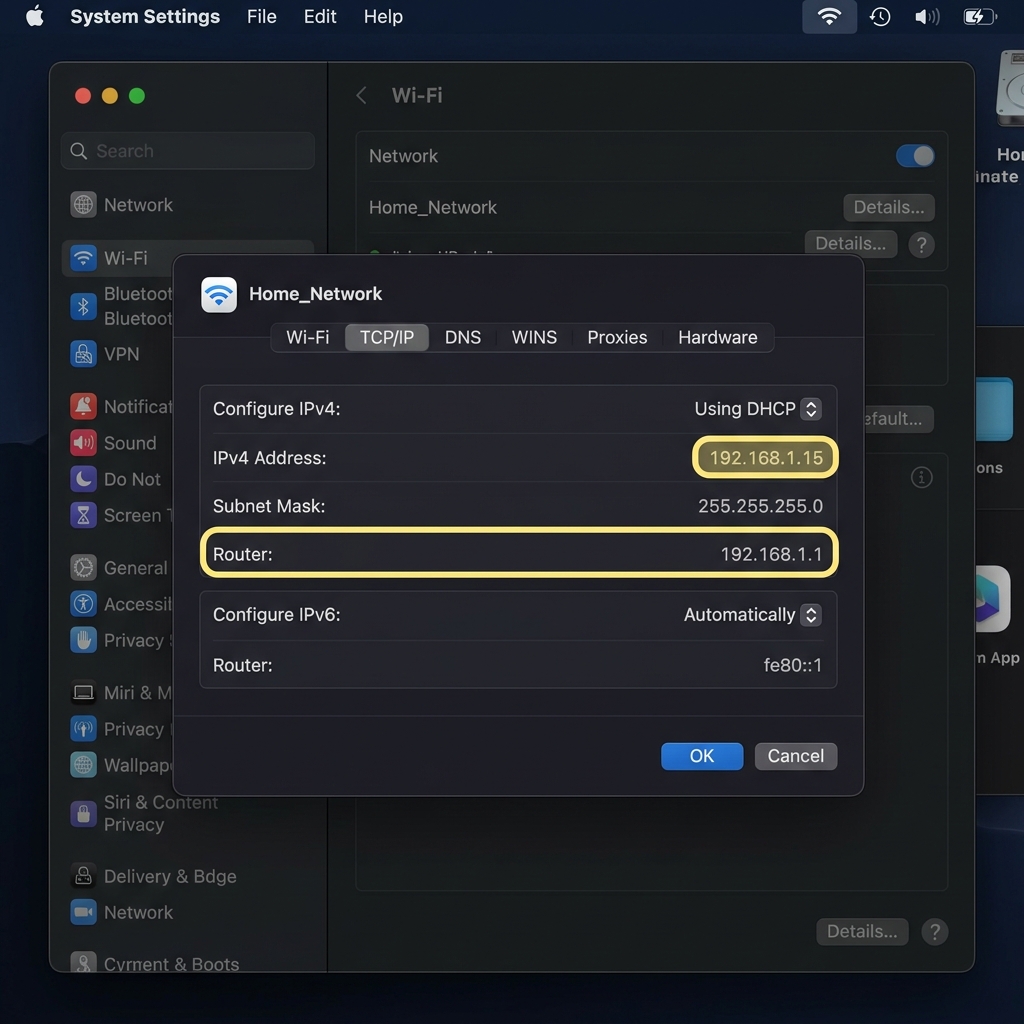Click the info circle icon behind dialog
The height and width of the screenshot is (1024, 1024).
pyautogui.click(x=921, y=477)
